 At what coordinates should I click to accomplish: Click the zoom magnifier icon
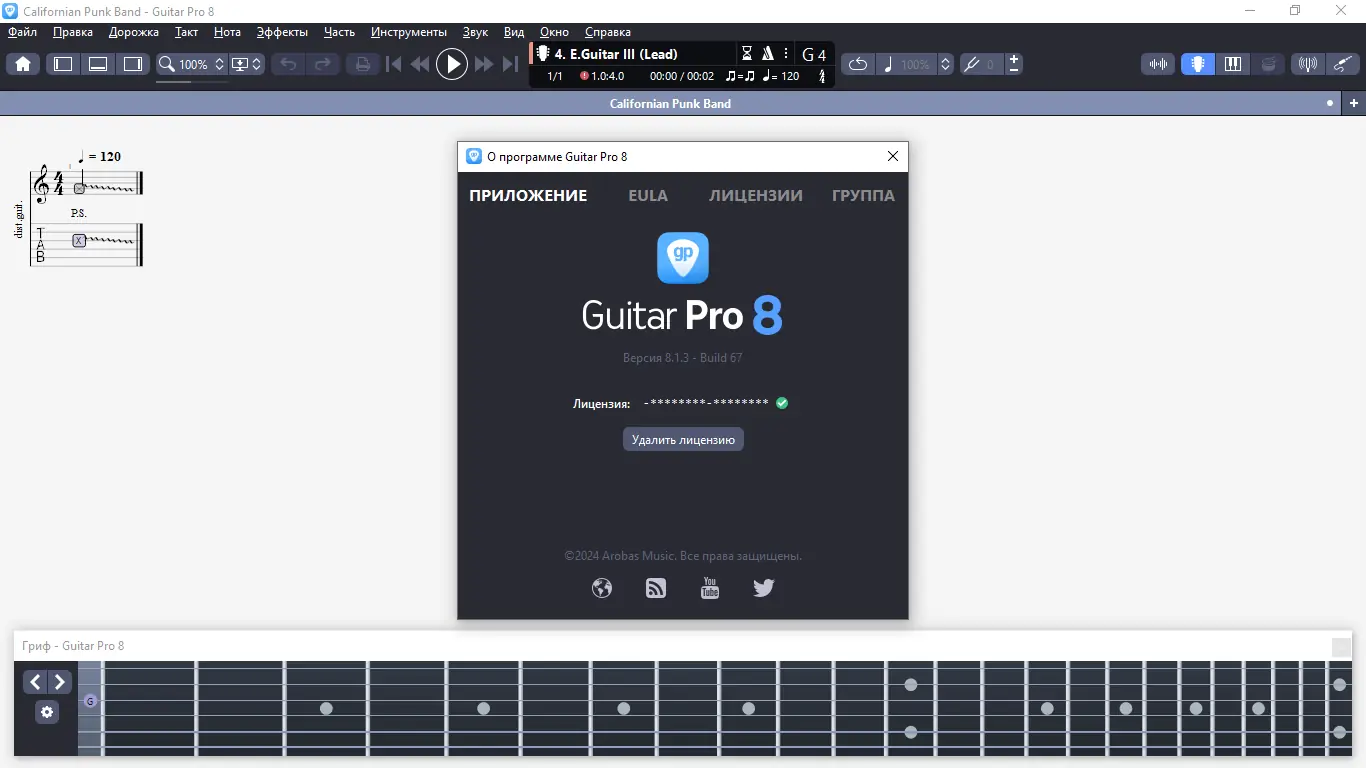tap(167, 64)
